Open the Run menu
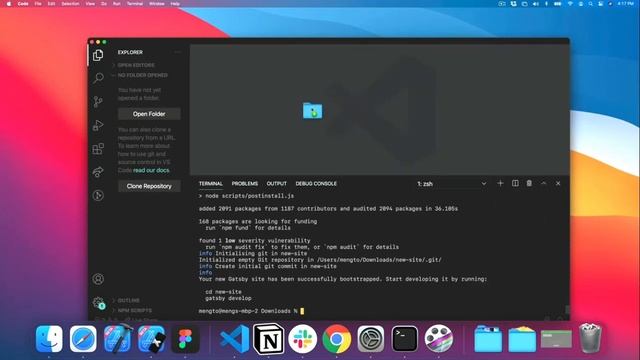Screen dimensions: 640x360 pyautogui.click(x=117, y=4)
